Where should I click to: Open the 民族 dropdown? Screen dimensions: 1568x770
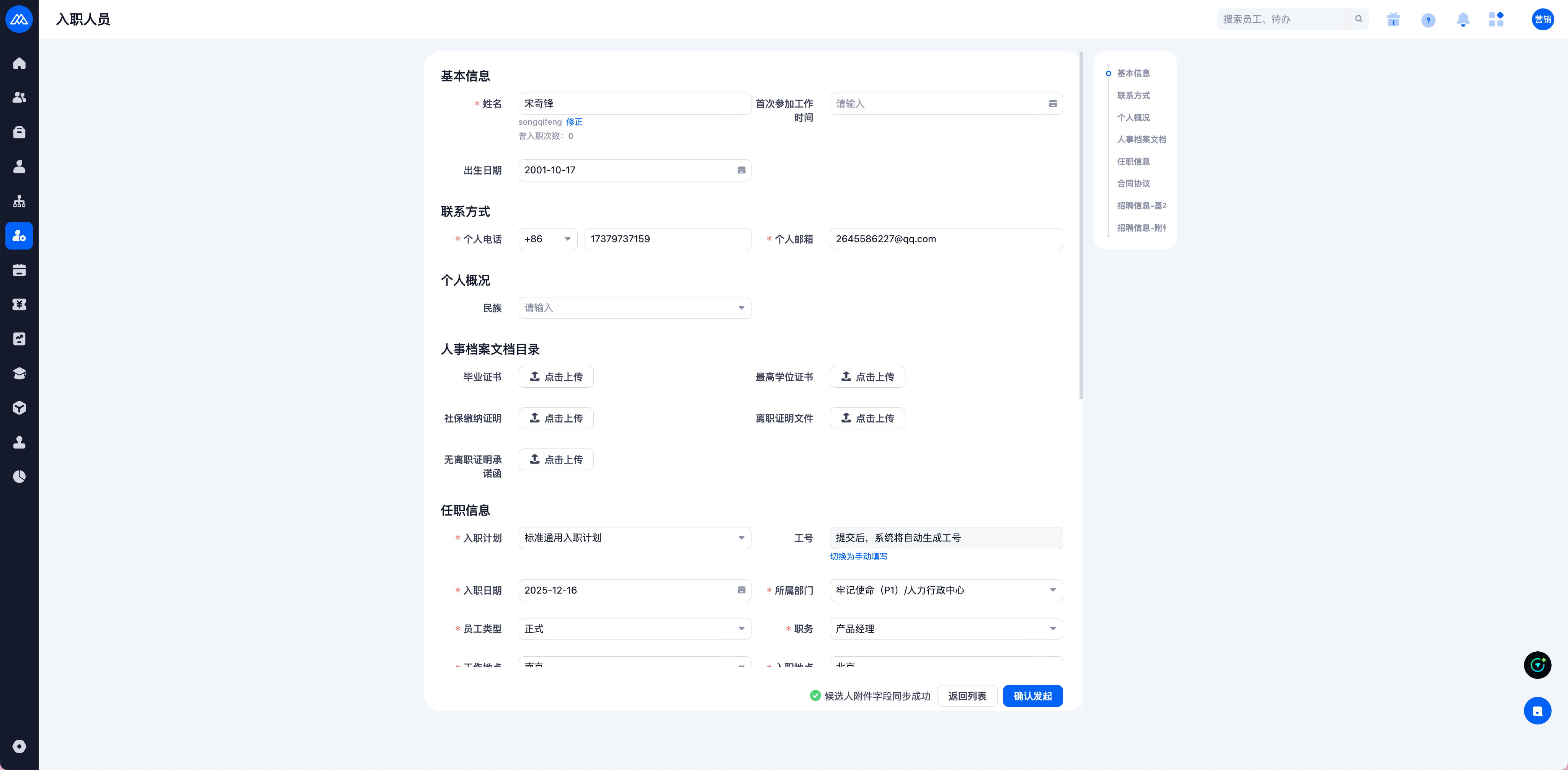(634, 308)
